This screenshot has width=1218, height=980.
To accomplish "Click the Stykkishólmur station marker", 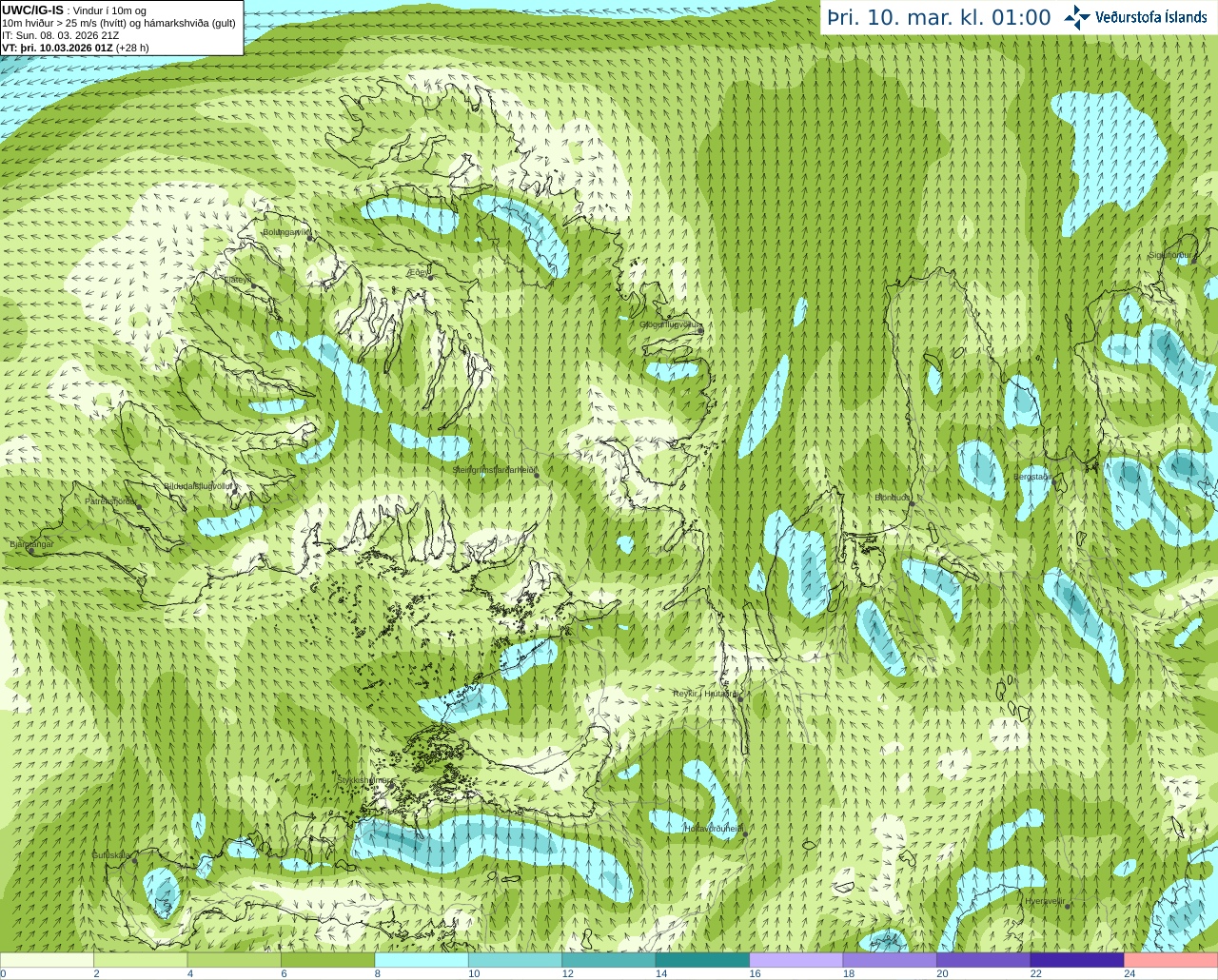I will [390, 786].
